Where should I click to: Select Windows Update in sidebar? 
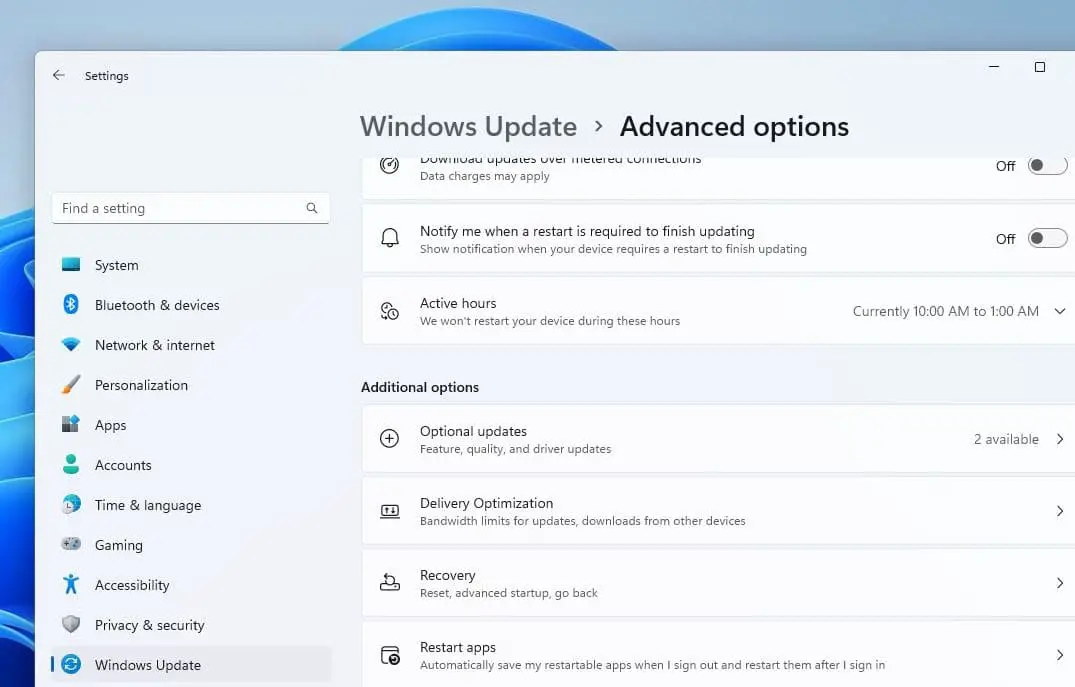point(191,664)
